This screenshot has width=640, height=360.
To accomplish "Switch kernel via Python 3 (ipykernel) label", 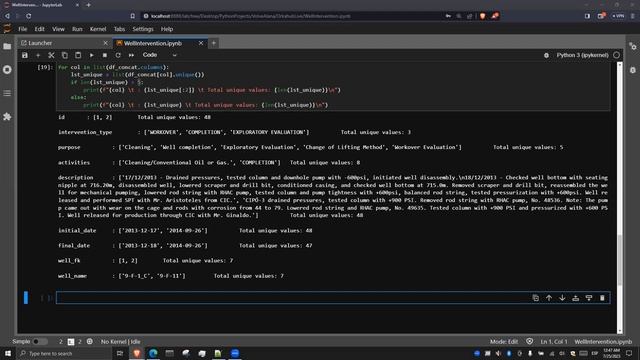I will click(582, 55).
